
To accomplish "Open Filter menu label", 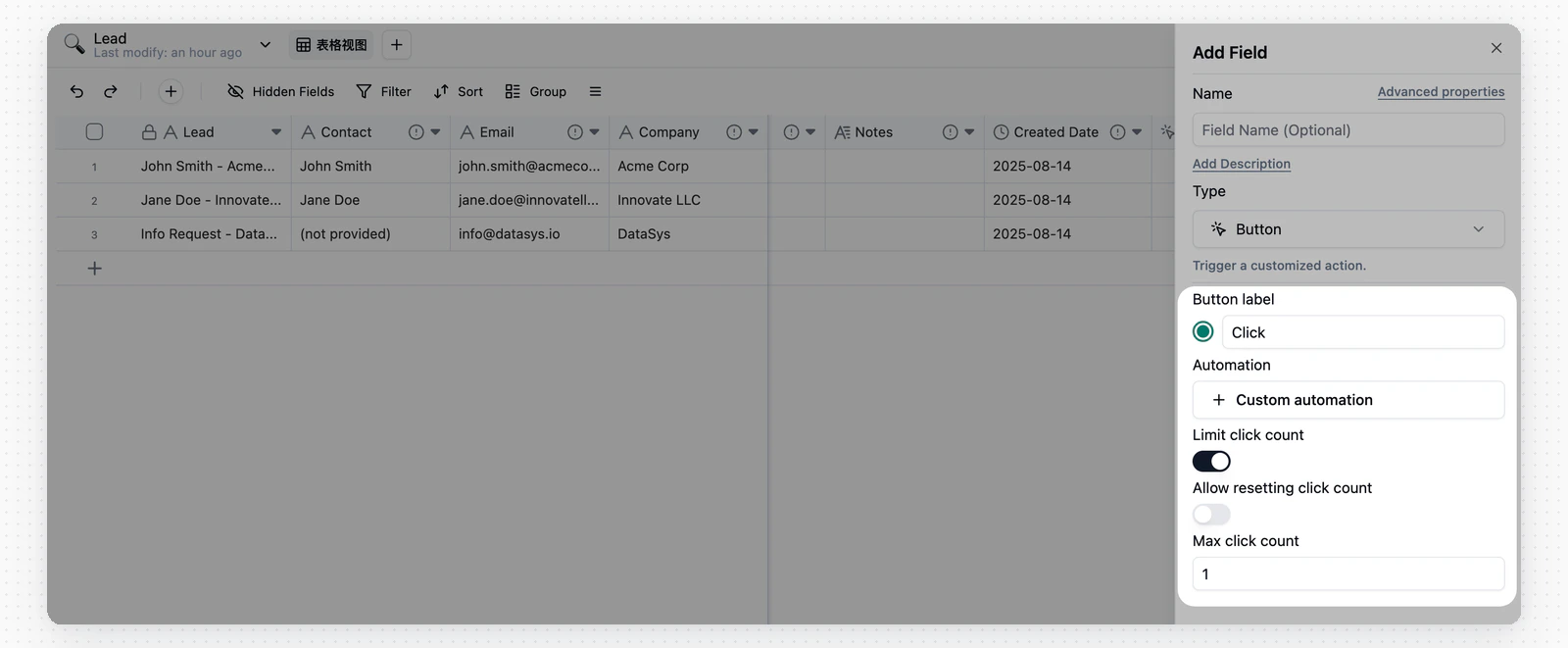I will [x=396, y=91].
